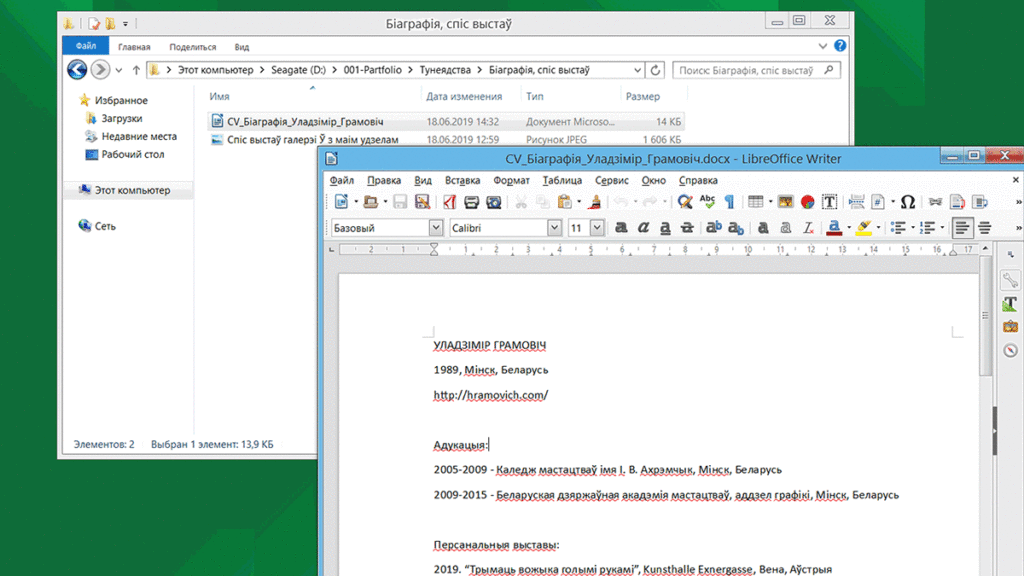
Task: Toggle Underline formatting
Action: click(x=665, y=227)
